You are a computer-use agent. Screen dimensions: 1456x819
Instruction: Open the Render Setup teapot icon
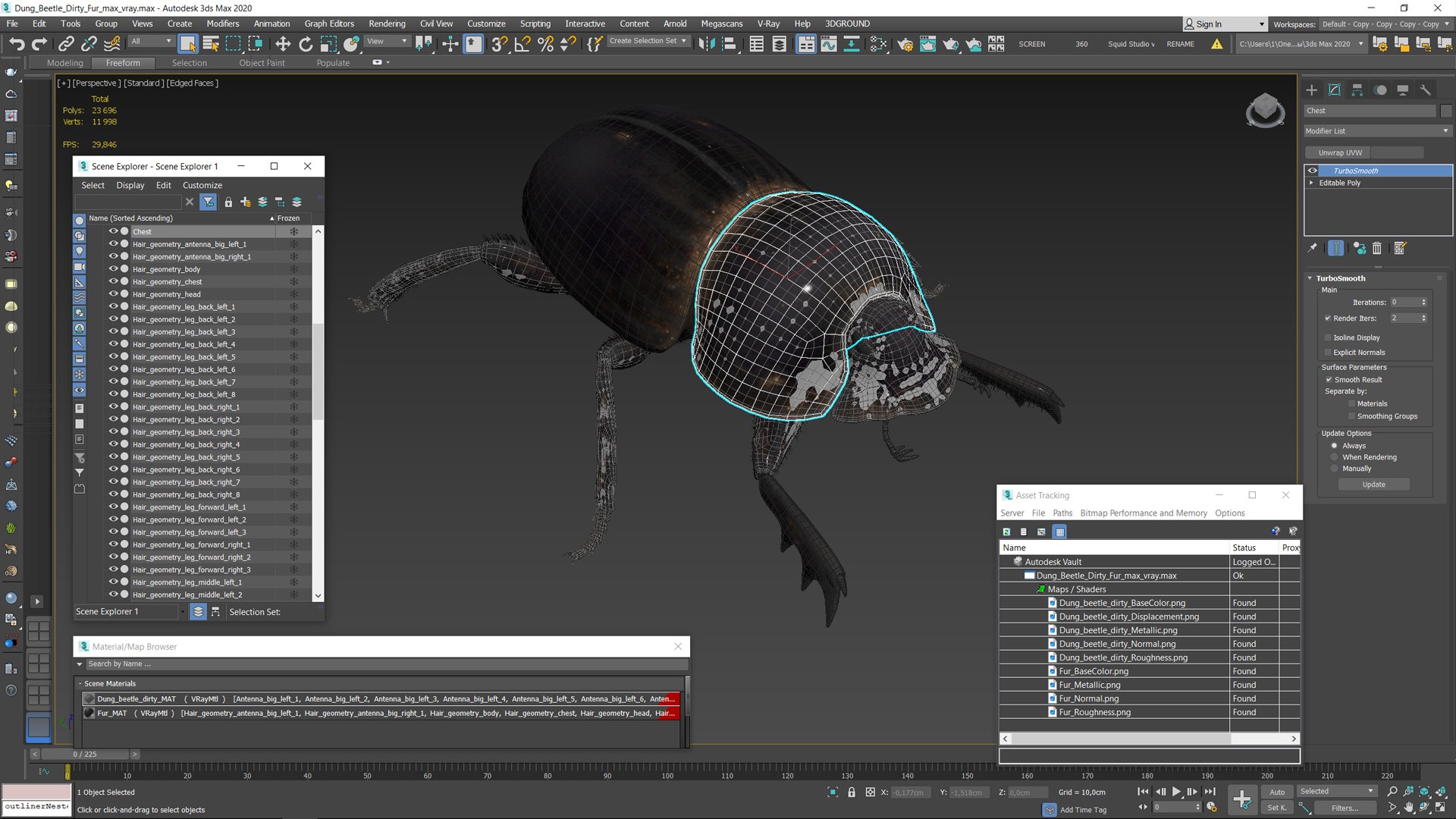pyautogui.click(x=905, y=44)
